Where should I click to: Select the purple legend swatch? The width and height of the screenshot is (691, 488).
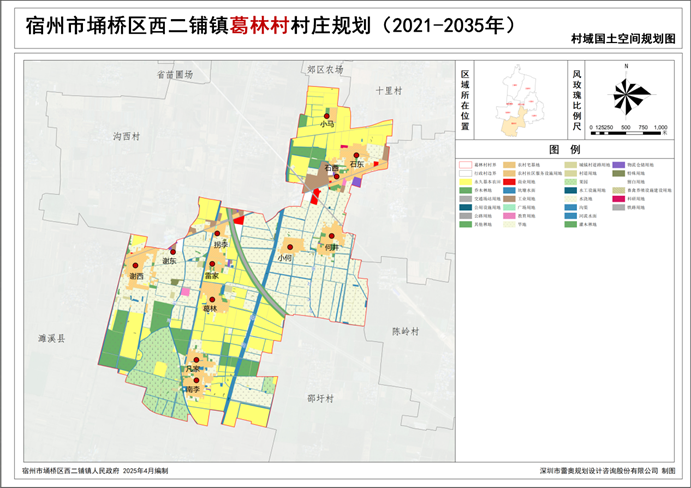[619, 163]
